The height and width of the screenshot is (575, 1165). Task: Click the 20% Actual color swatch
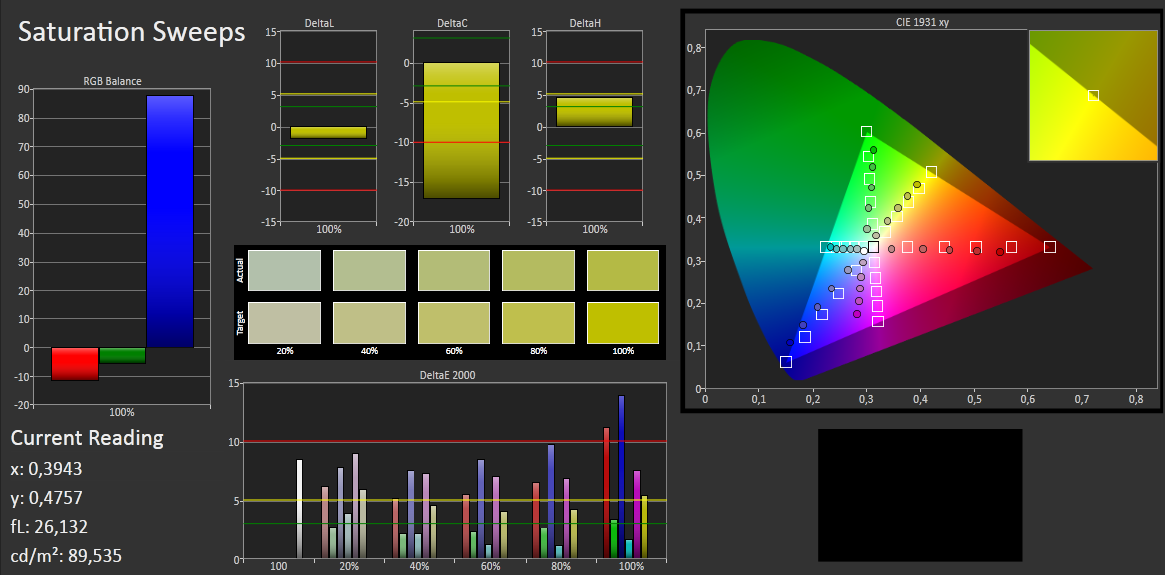point(284,270)
